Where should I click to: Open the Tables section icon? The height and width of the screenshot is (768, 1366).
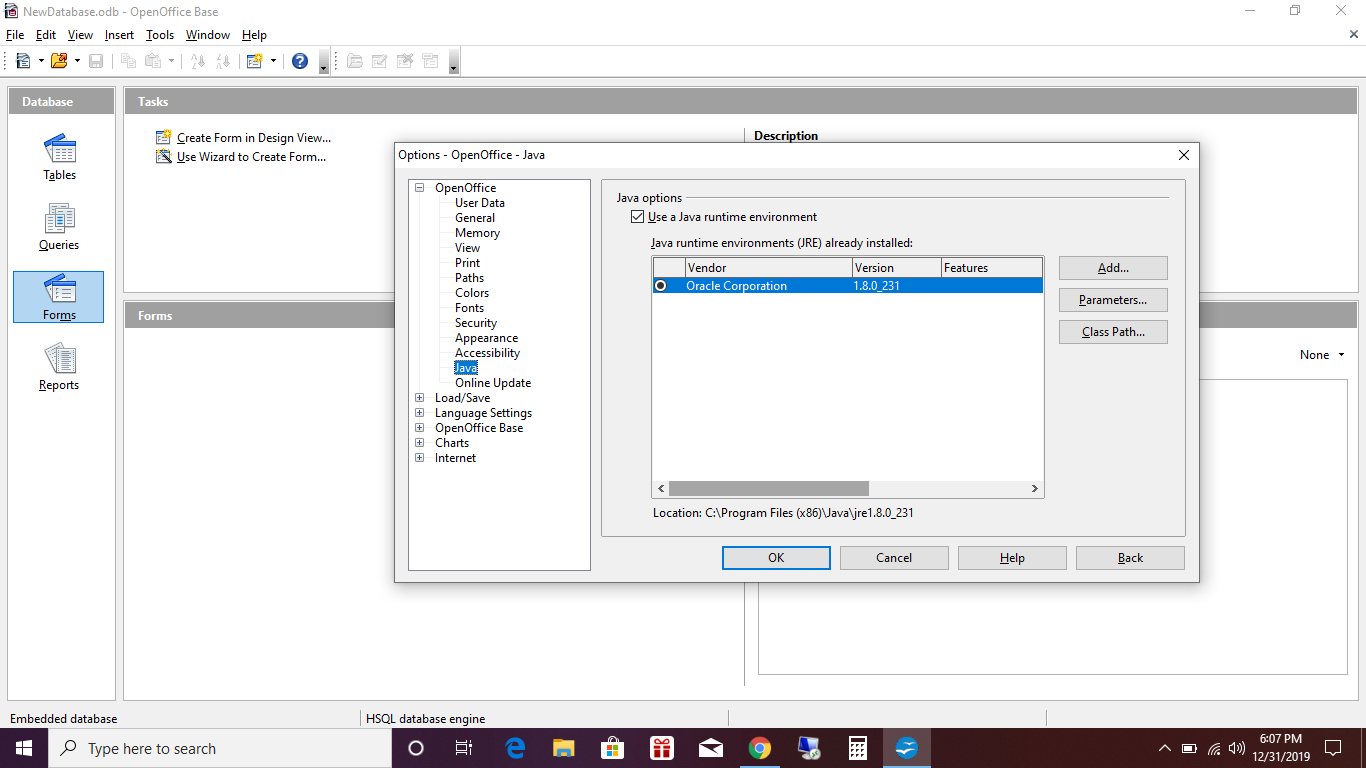59,151
